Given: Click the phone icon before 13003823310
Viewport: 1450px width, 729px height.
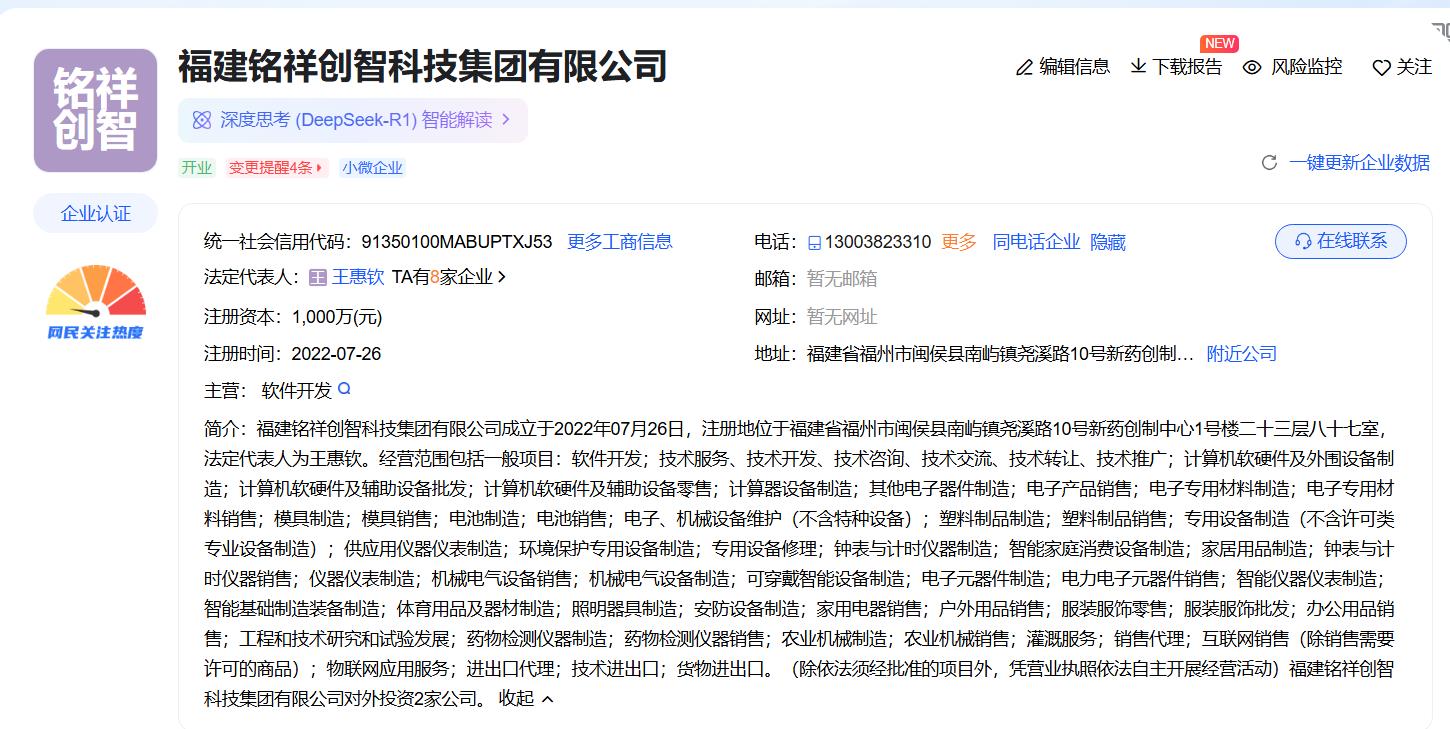Looking at the screenshot, I should click(x=814, y=243).
